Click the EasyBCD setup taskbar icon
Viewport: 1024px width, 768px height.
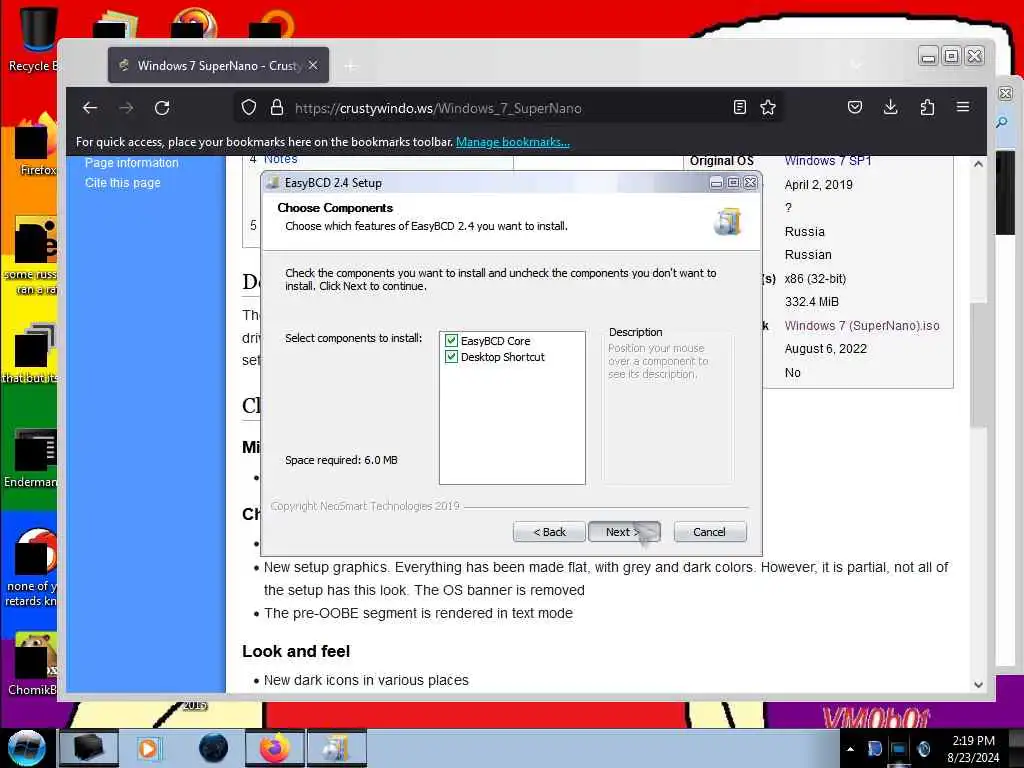click(x=336, y=748)
